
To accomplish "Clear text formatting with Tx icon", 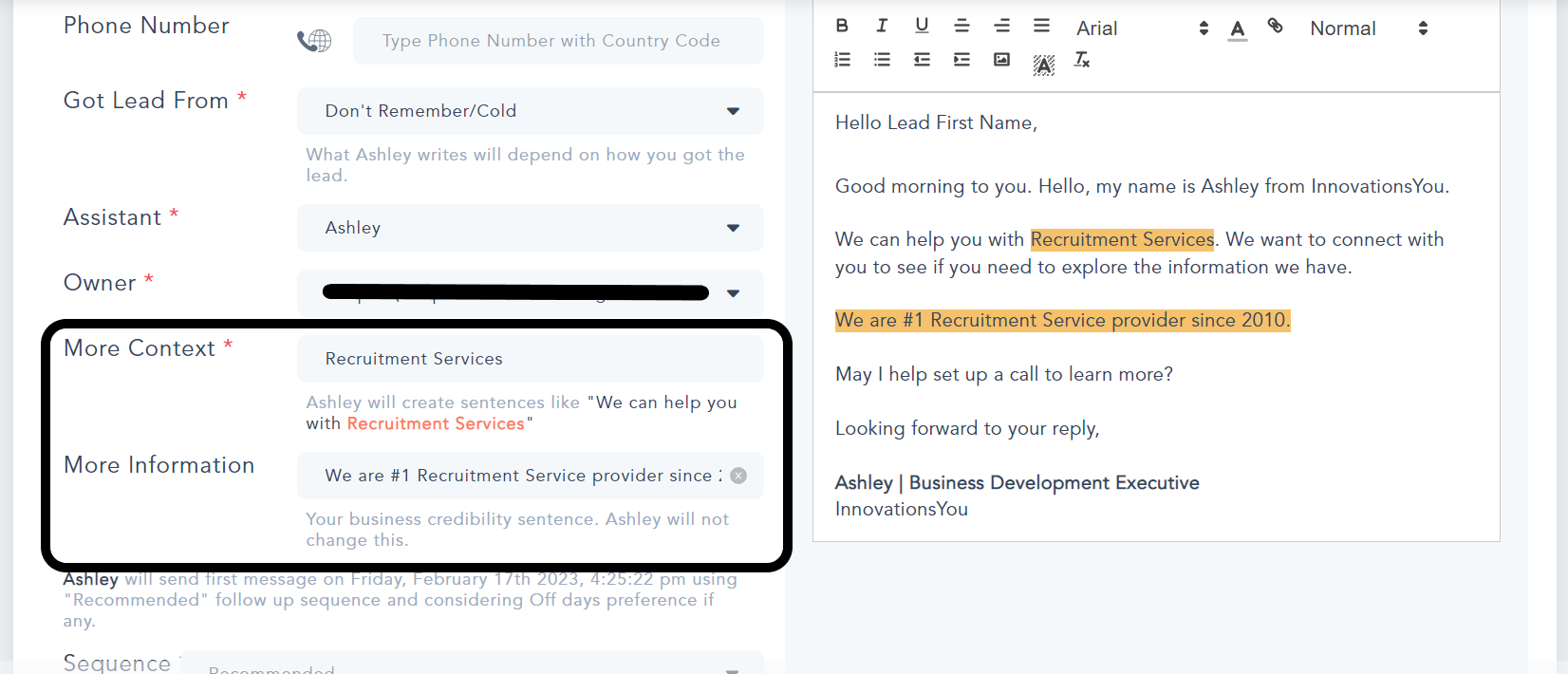I will point(1082,60).
